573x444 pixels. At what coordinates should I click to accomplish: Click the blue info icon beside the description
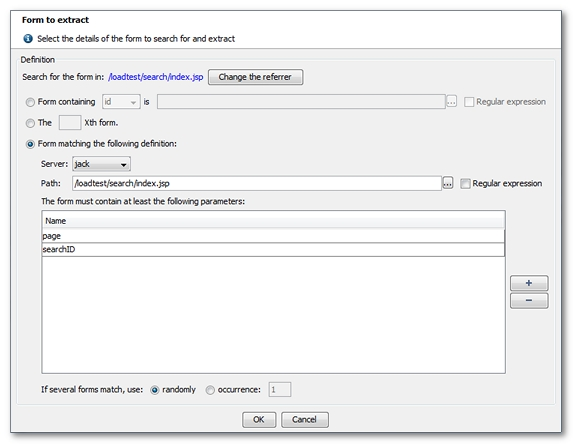point(28,38)
